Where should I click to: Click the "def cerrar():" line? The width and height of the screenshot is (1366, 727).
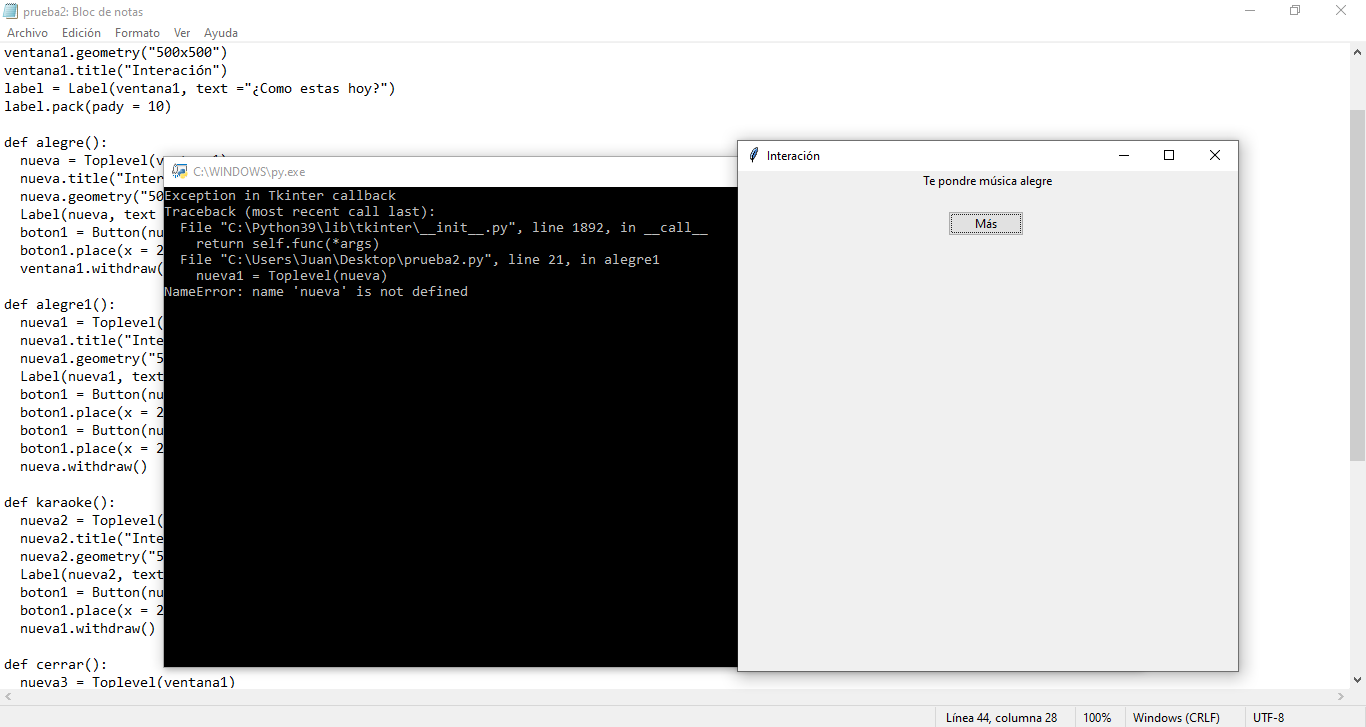tap(56, 664)
